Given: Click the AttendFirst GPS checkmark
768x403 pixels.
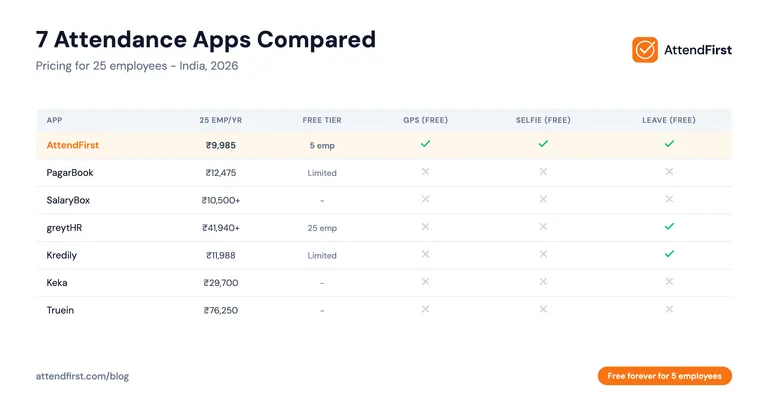Looking at the screenshot, I should [x=425, y=143].
